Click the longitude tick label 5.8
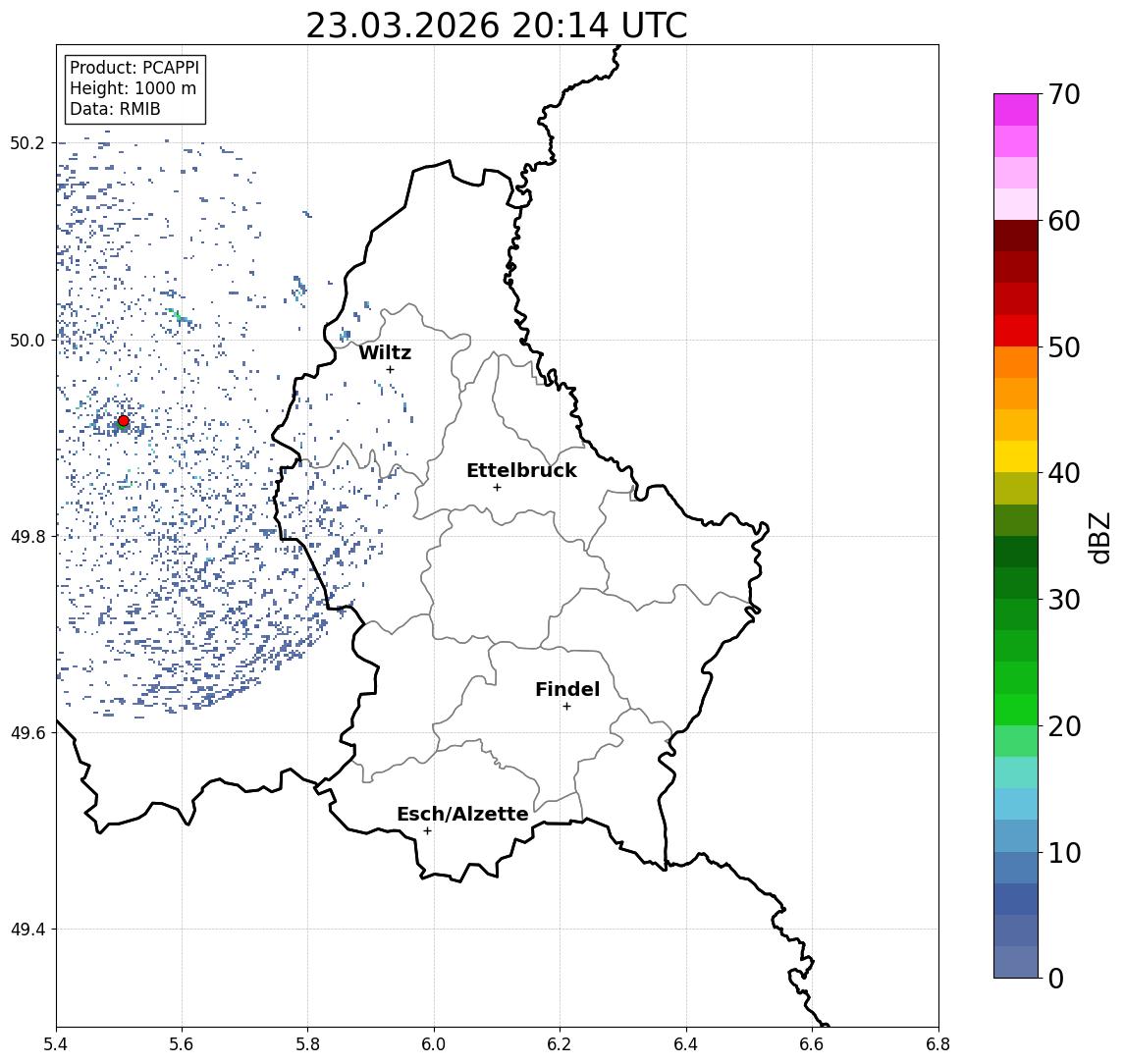This screenshot has height=1064, width=1124. pos(307,1044)
